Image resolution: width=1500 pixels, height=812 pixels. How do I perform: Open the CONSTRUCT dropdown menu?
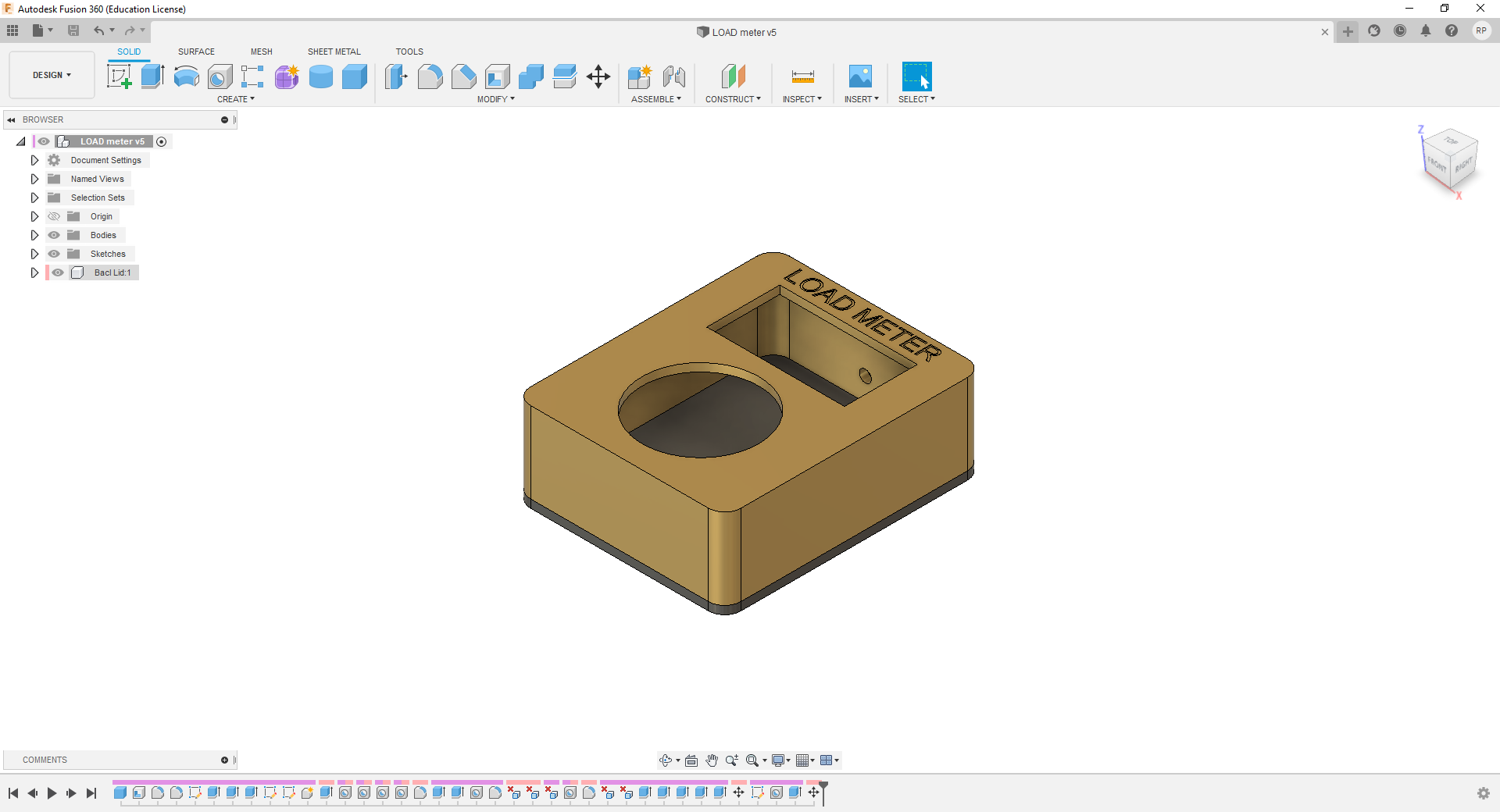(x=733, y=99)
